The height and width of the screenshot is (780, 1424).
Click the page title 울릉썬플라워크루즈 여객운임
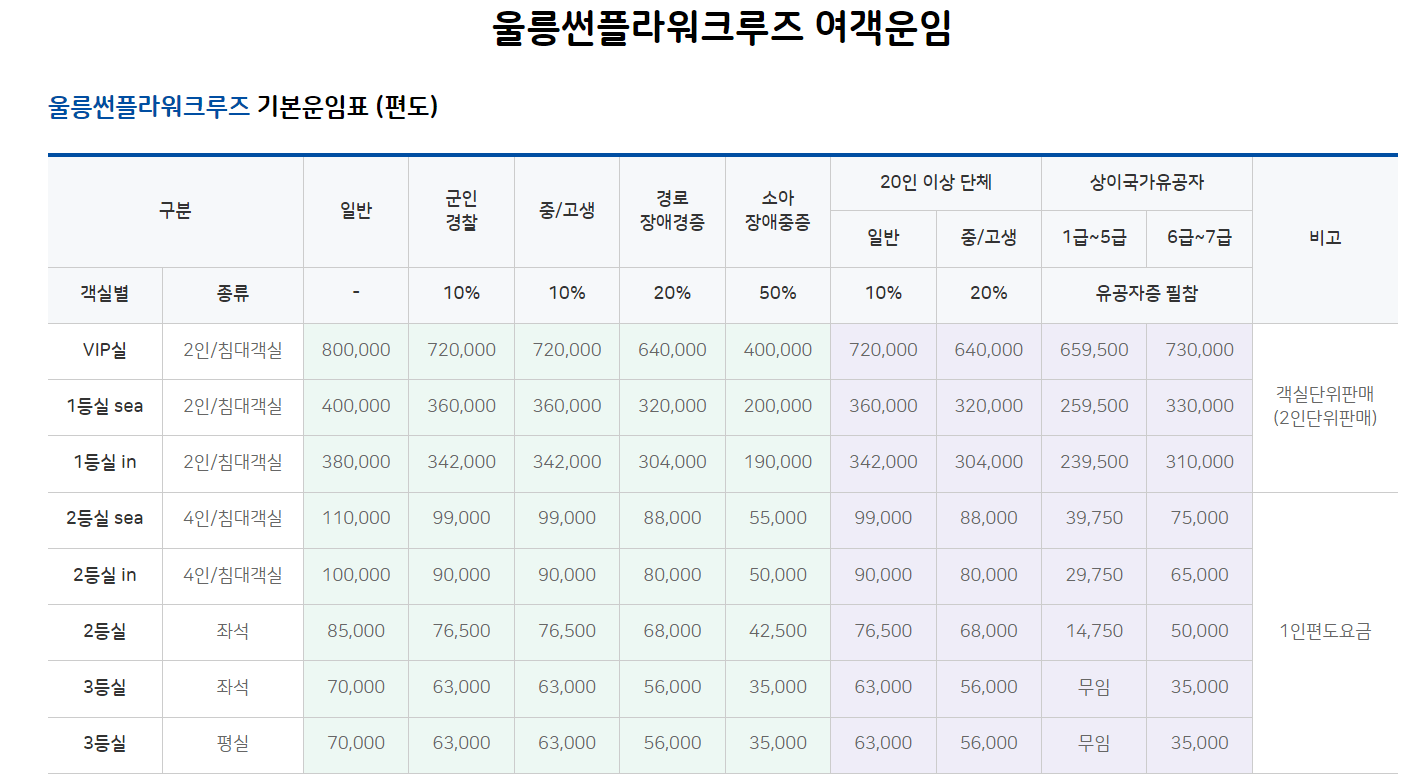click(x=721, y=28)
